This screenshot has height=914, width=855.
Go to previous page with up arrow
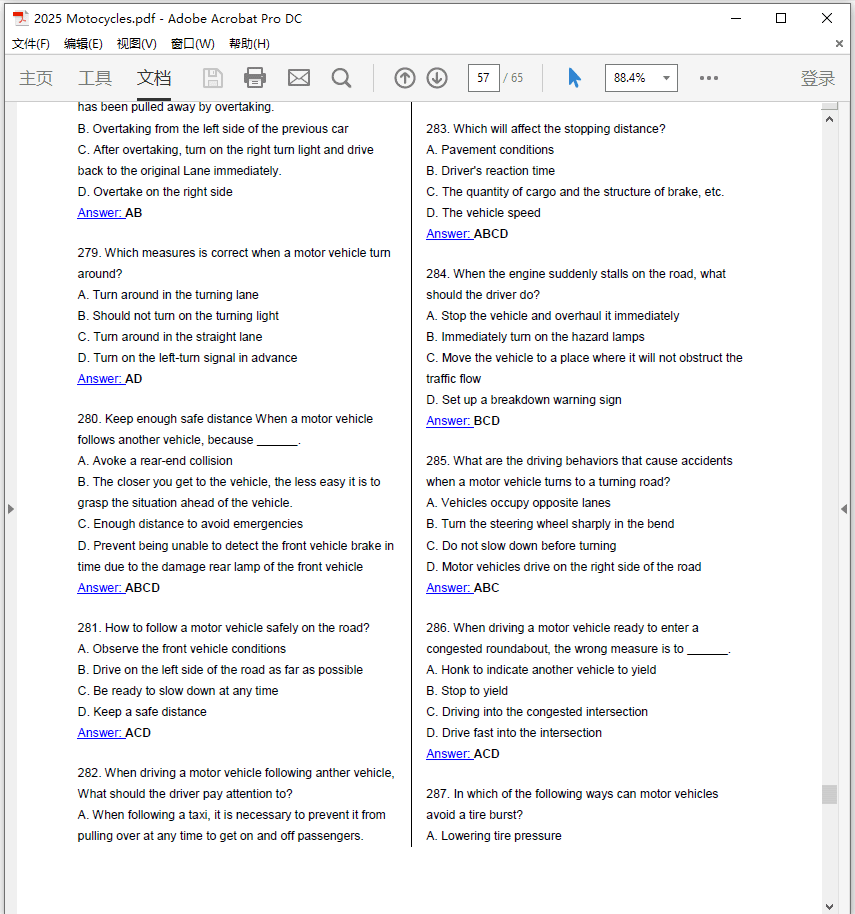click(x=405, y=78)
